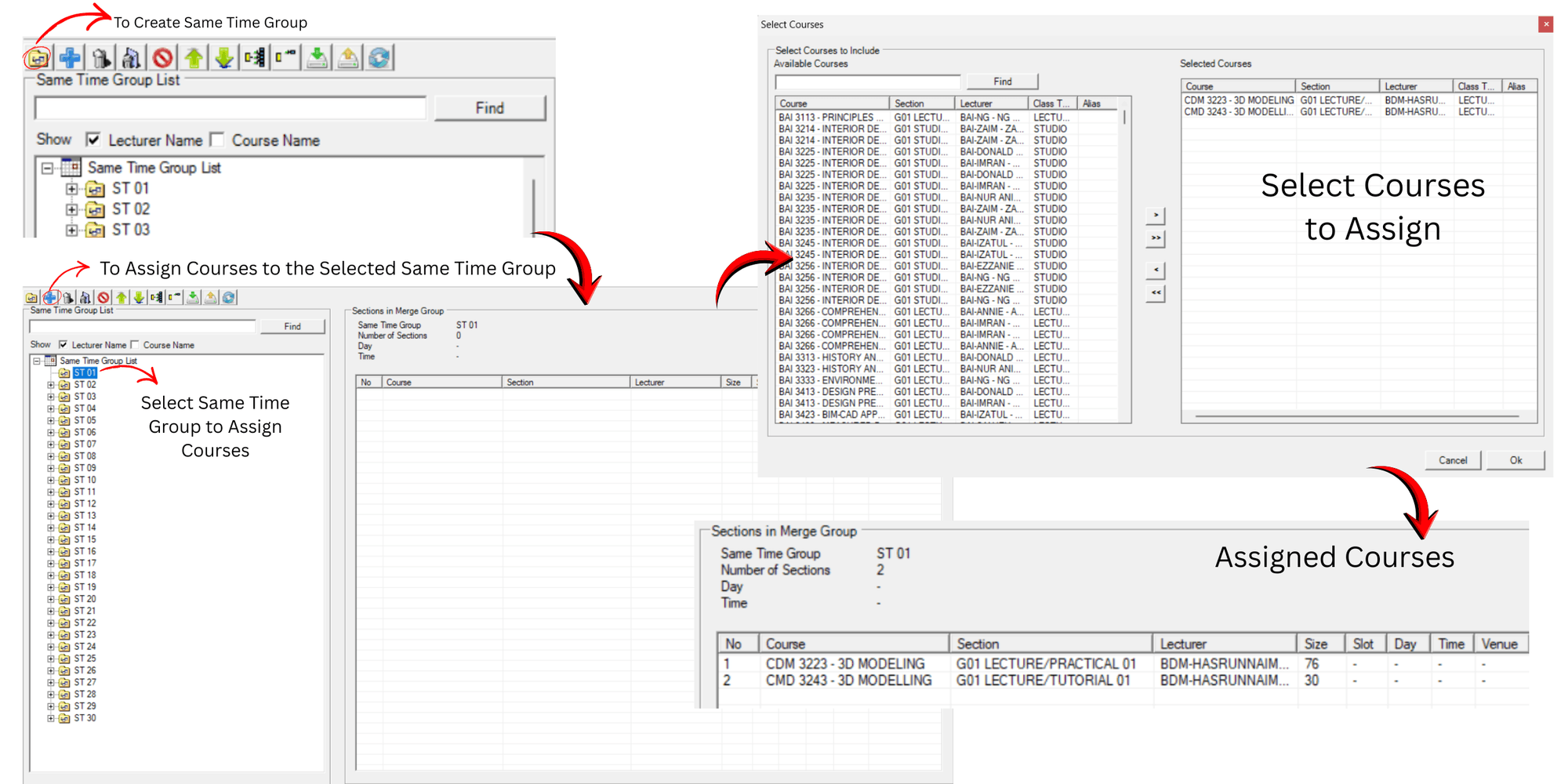
Task: Click folder group icon in small toolbar
Action: coord(31,297)
